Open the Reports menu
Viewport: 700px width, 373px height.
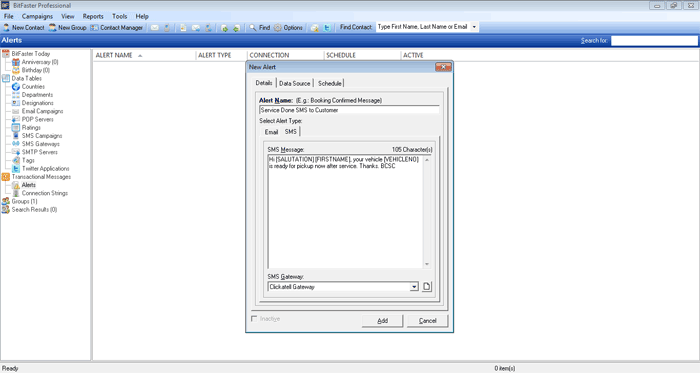coord(93,16)
